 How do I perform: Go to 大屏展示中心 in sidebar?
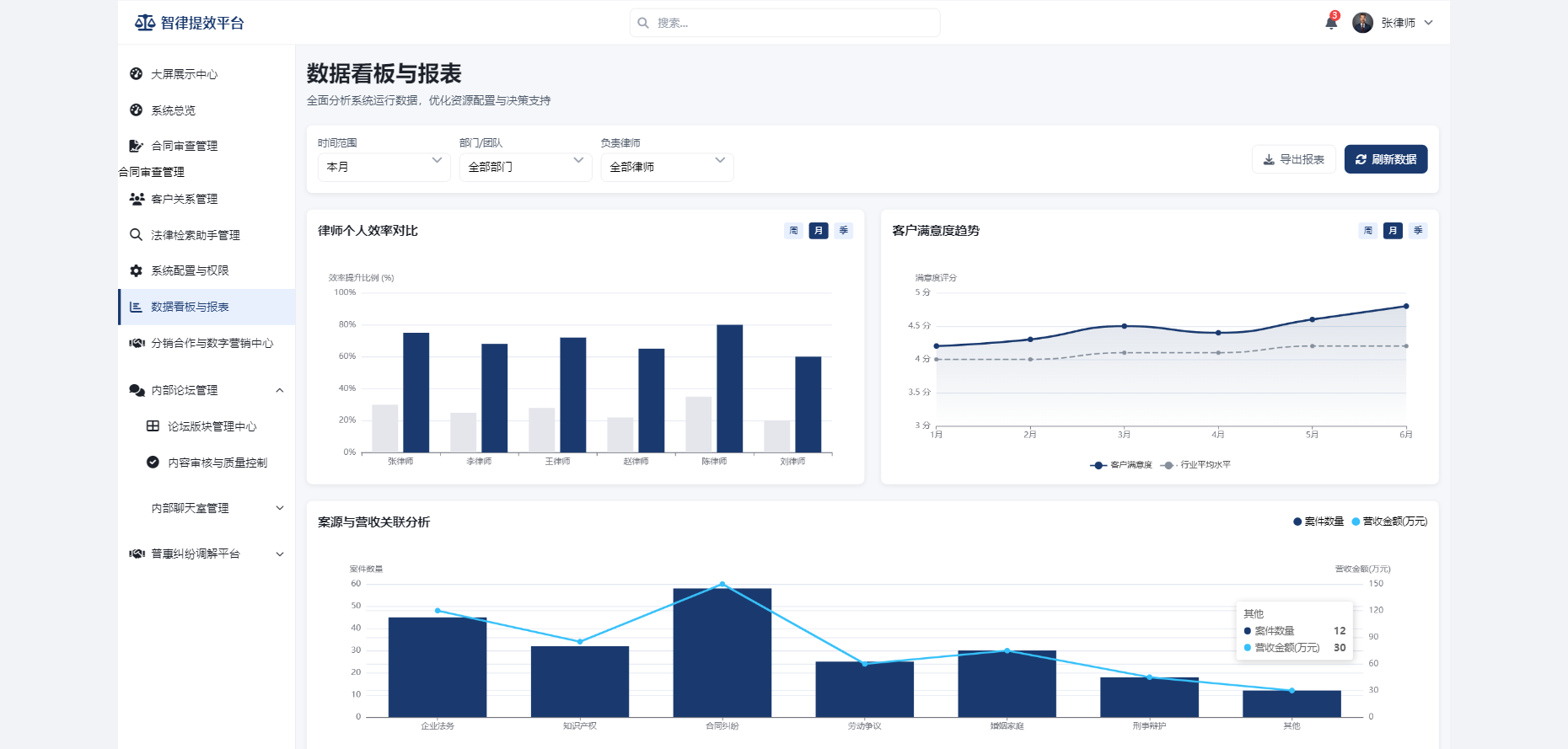(207, 74)
